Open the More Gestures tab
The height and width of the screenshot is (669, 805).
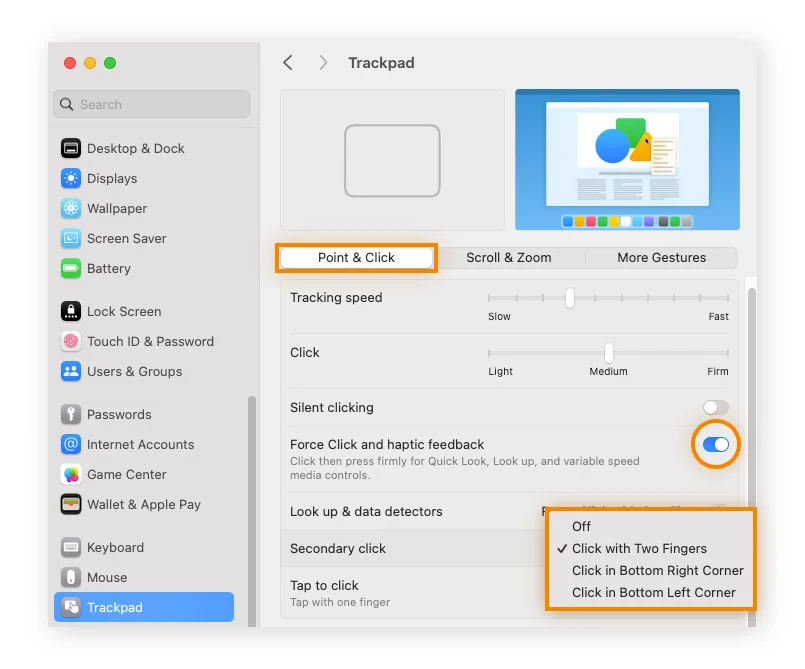(x=661, y=258)
